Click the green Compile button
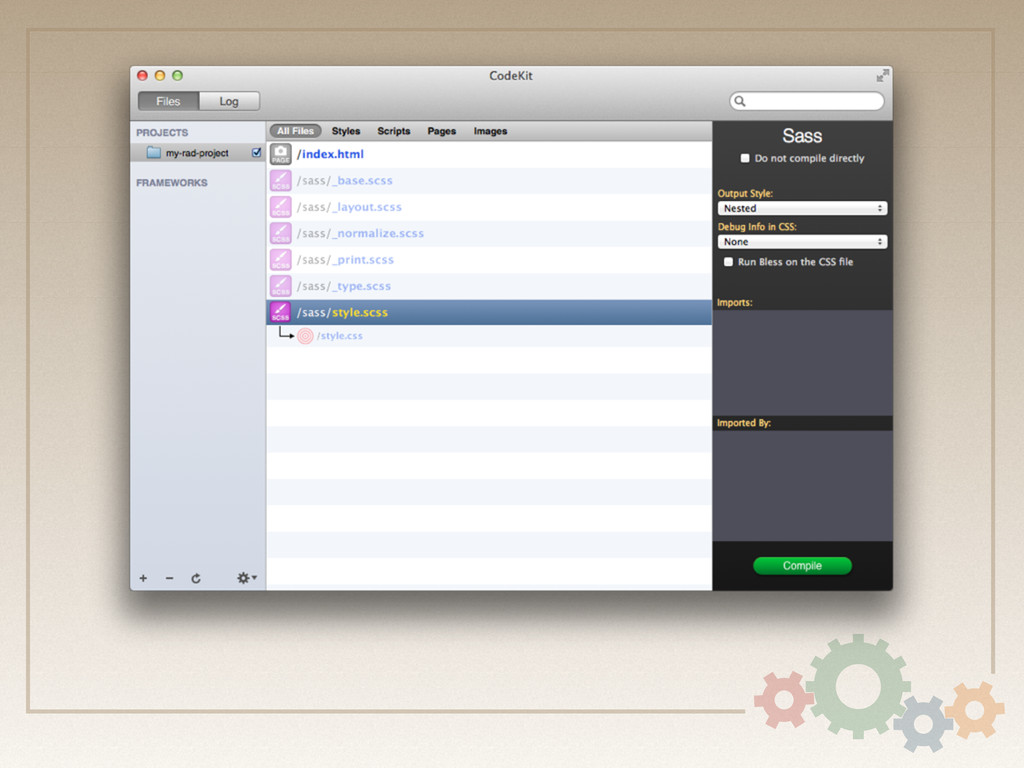 click(x=802, y=566)
